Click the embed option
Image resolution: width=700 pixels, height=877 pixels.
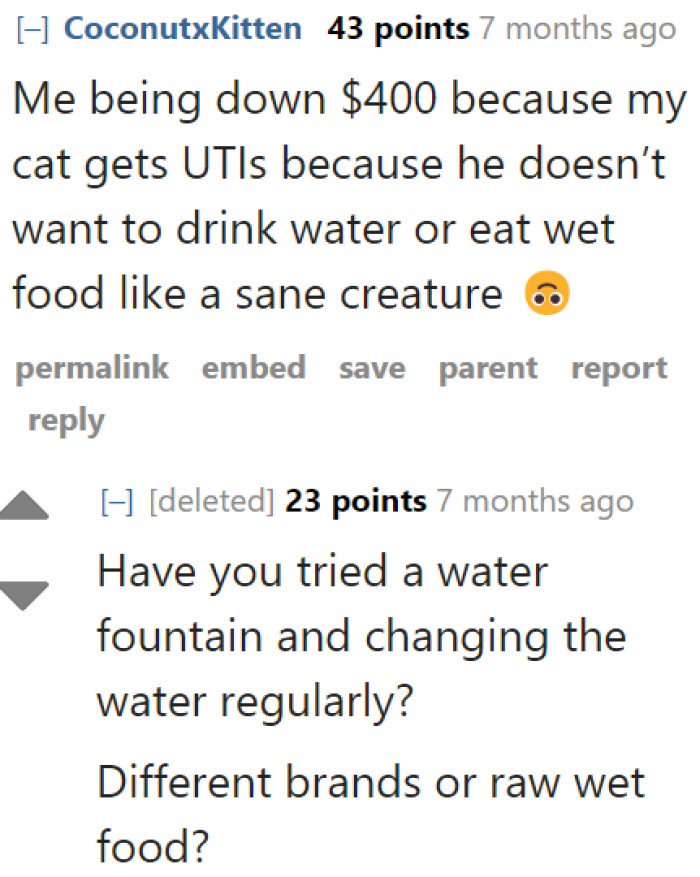point(253,369)
